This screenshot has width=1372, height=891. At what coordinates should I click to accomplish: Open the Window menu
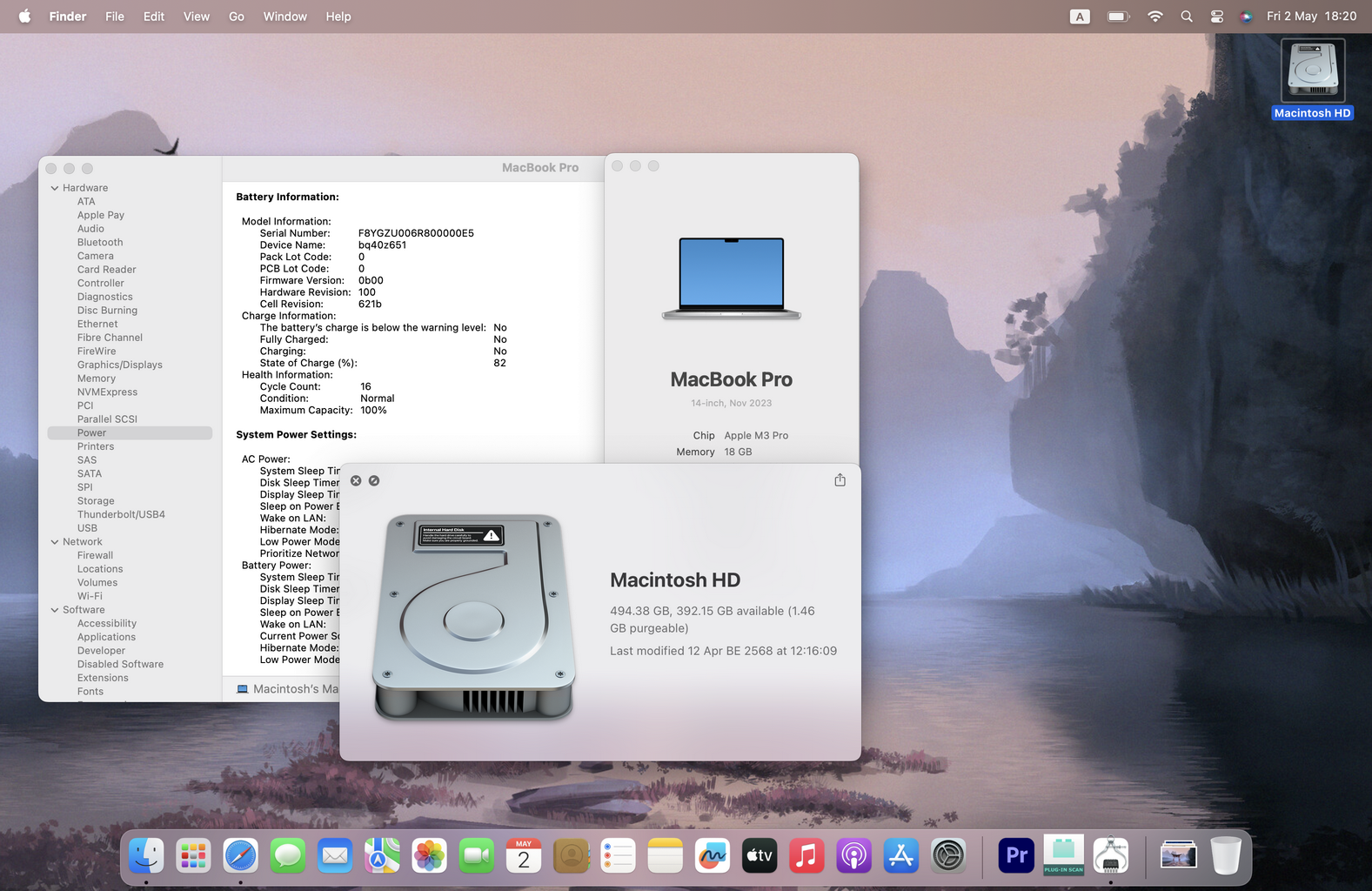pos(285,17)
